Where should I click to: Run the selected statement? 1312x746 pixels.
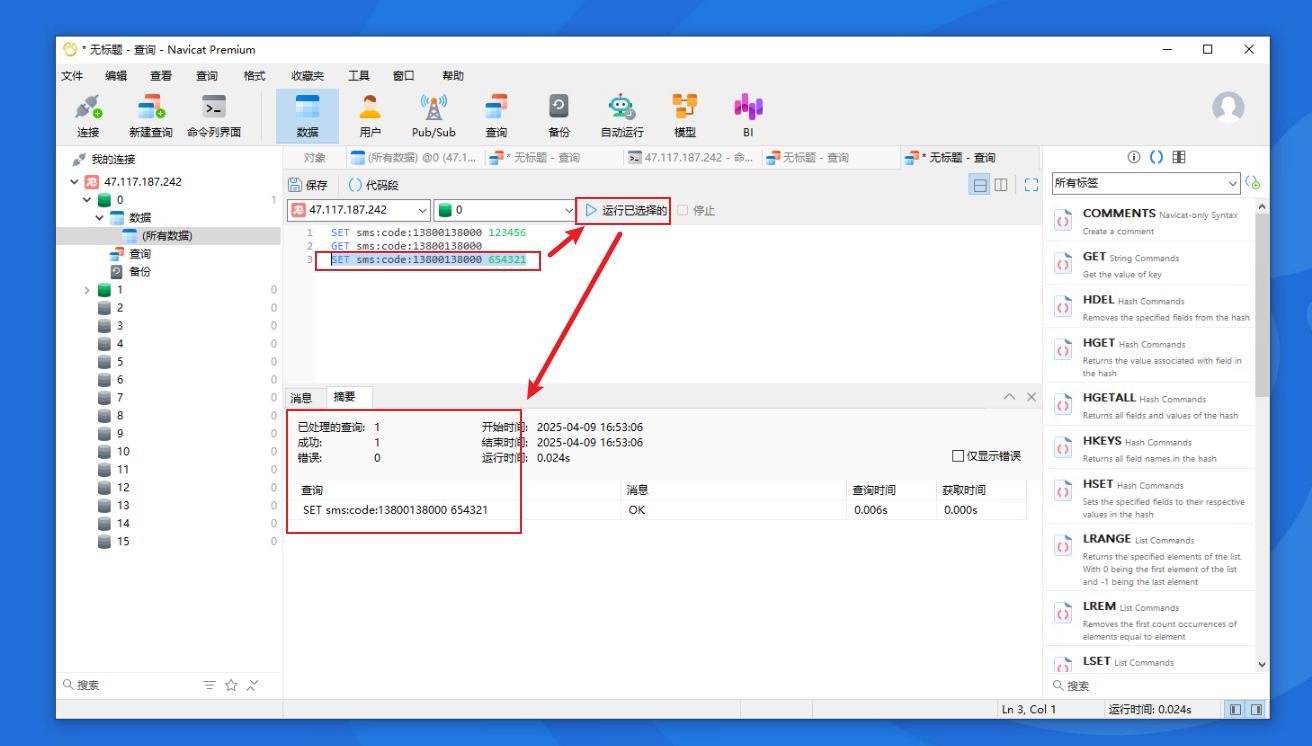(625, 210)
